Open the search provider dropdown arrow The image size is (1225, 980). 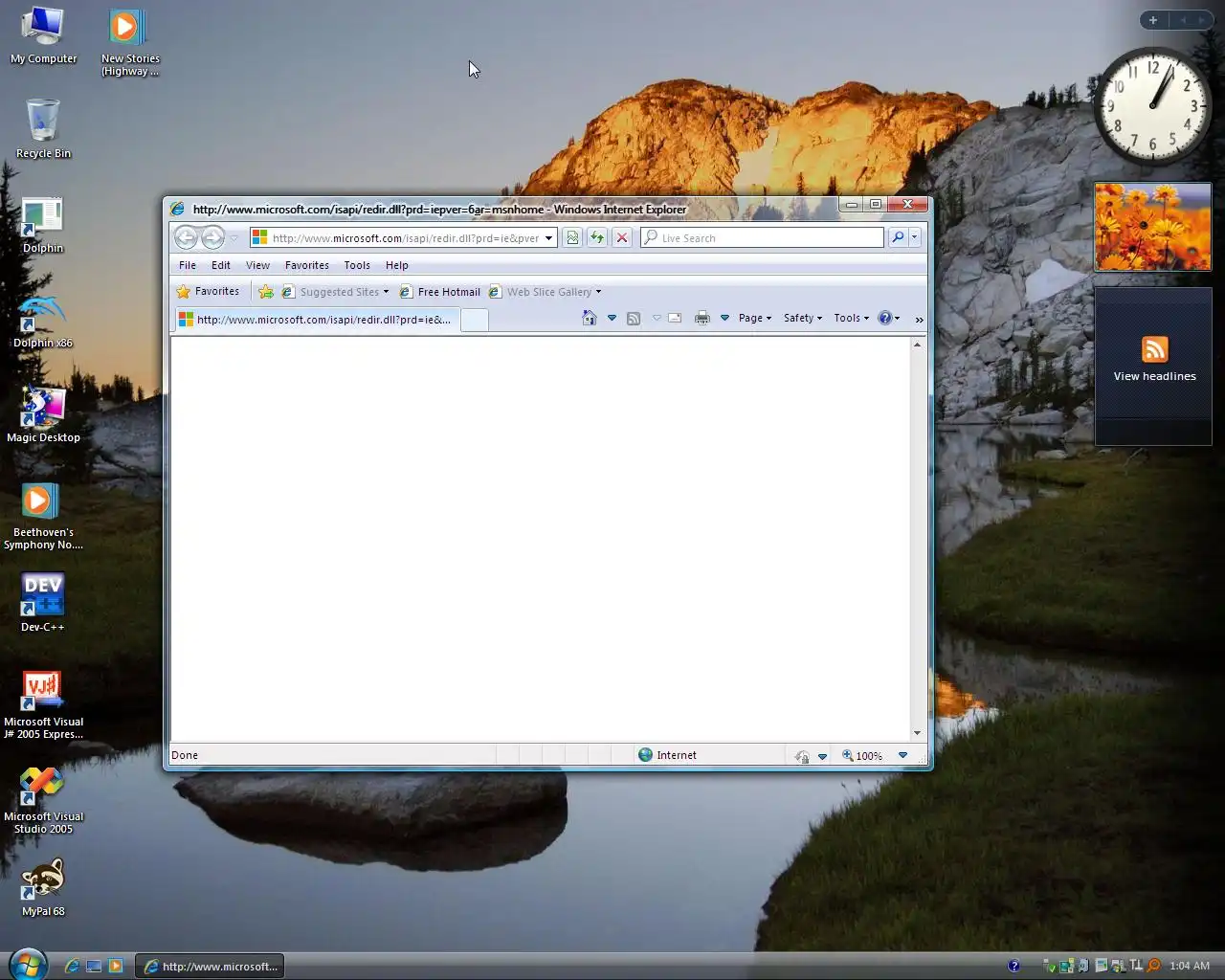click(x=915, y=237)
